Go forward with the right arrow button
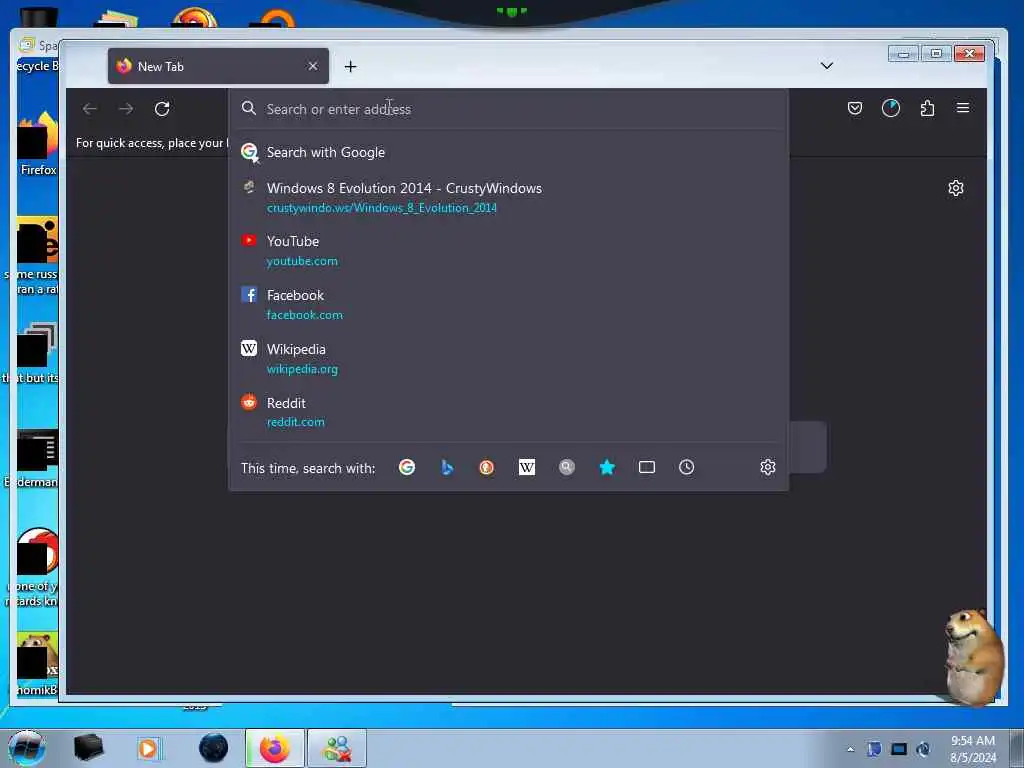The image size is (1024, 768). click(126, 108)
